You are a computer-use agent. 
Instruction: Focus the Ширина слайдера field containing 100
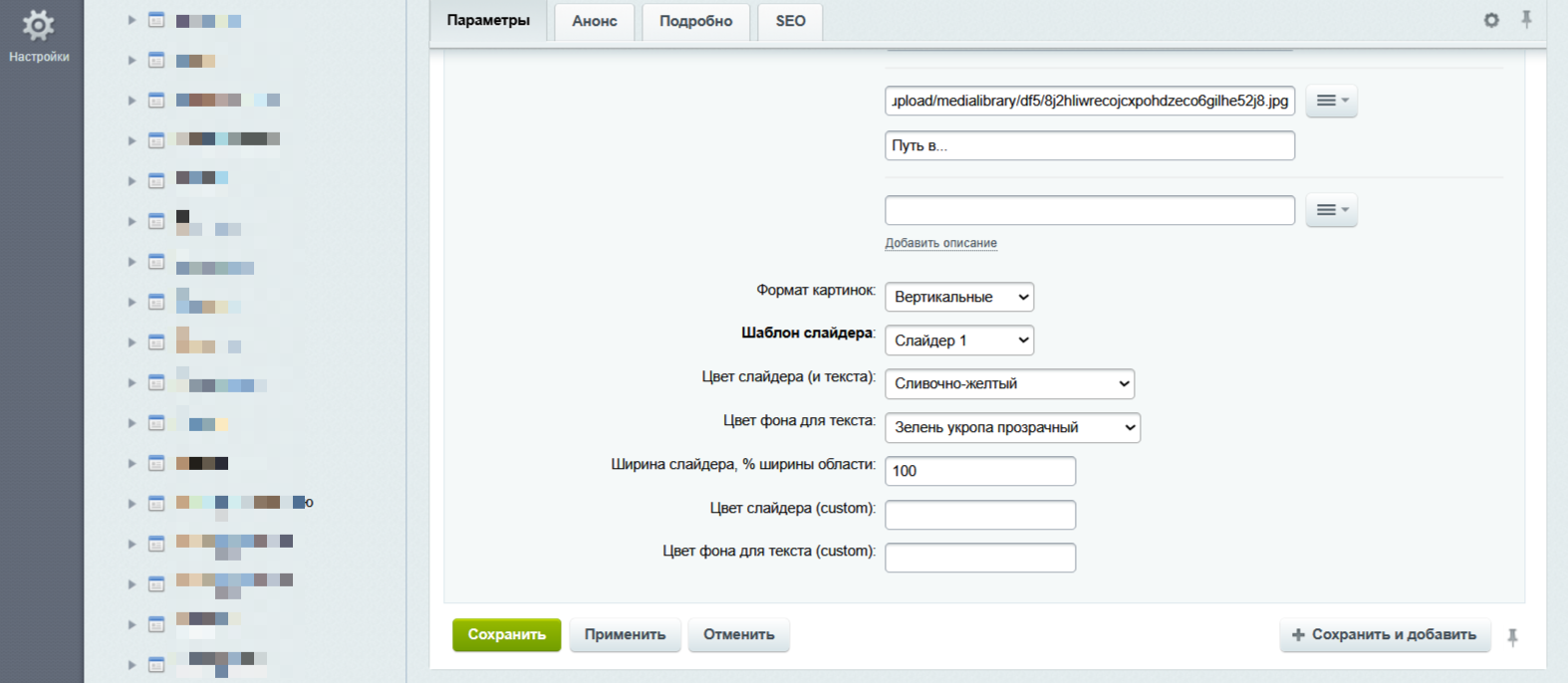(979, 471)
